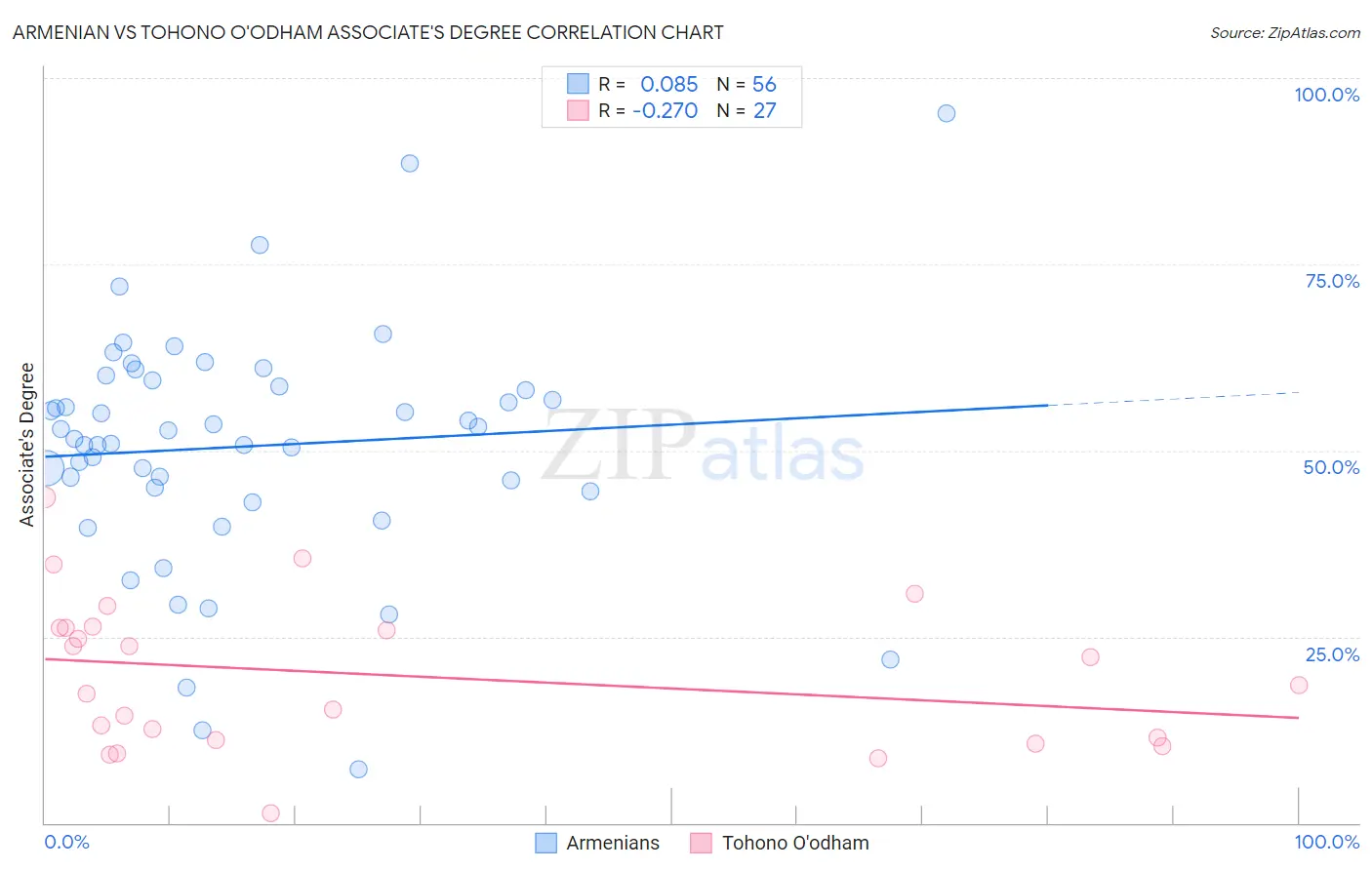Click the 75.0% y-axis label
Image resolution: width=1372 pixels, height=870 pixels.
click(x=1332, y=281)
